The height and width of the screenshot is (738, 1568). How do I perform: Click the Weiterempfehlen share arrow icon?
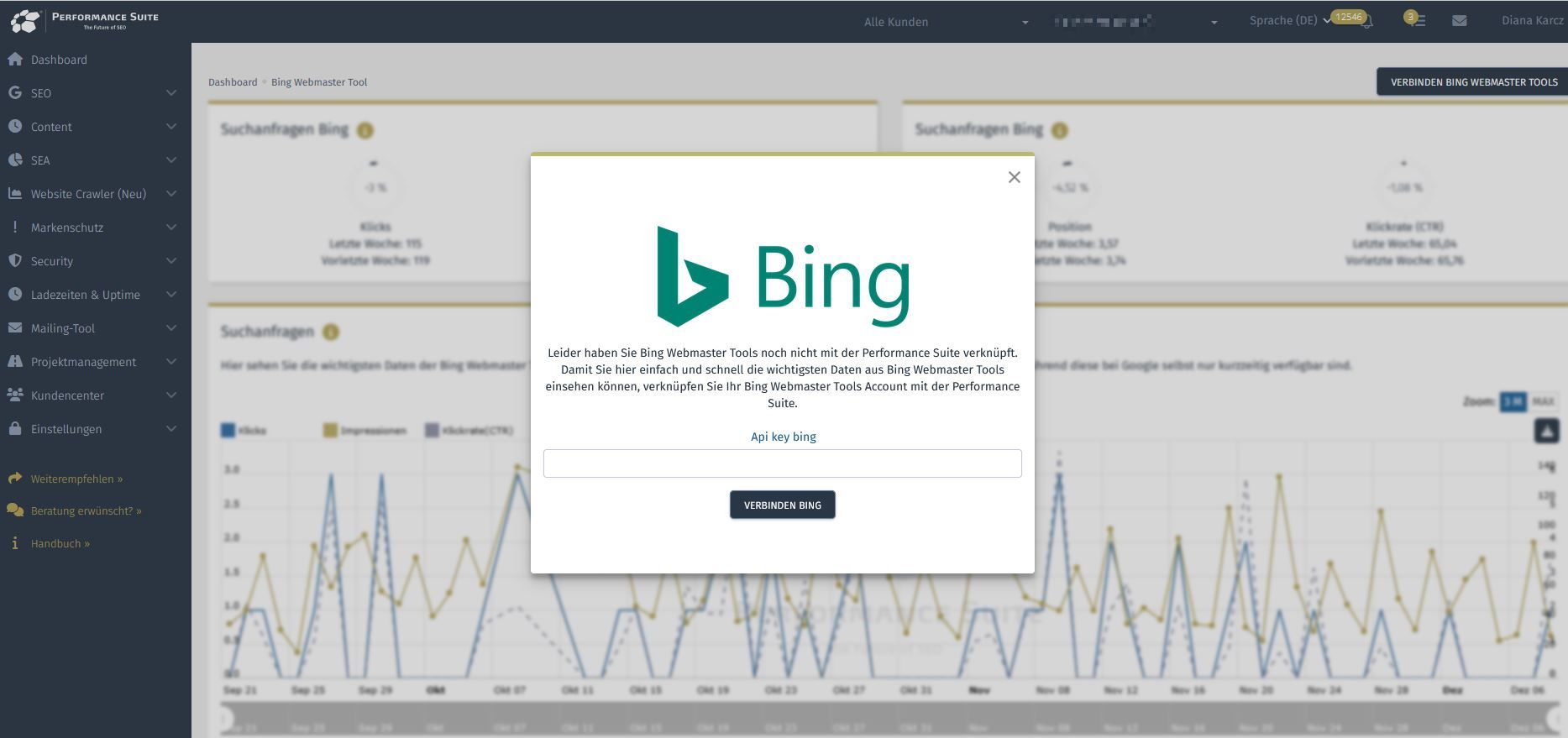15,479
